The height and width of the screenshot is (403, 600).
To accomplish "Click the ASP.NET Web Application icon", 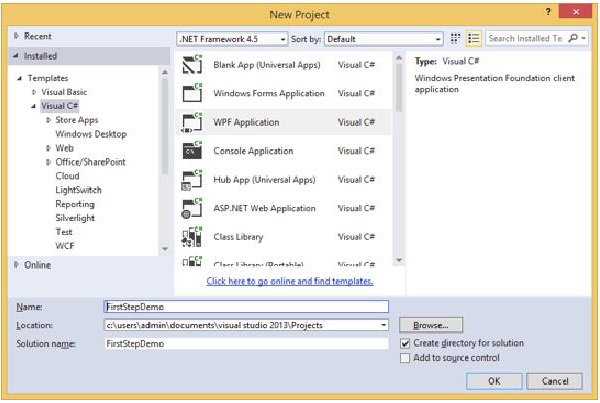I will coord(193,209).
